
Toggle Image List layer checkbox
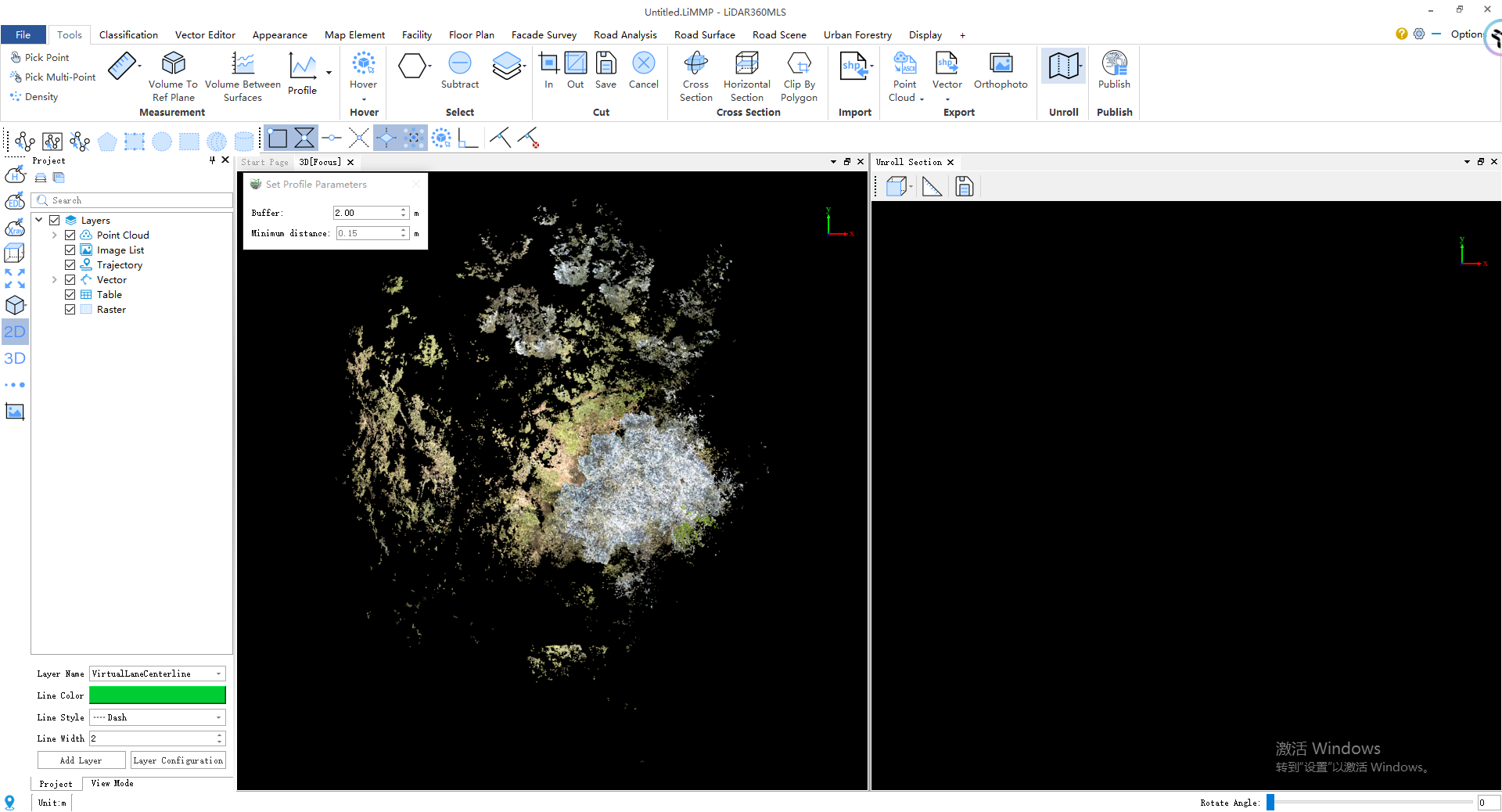coord(70,250)
